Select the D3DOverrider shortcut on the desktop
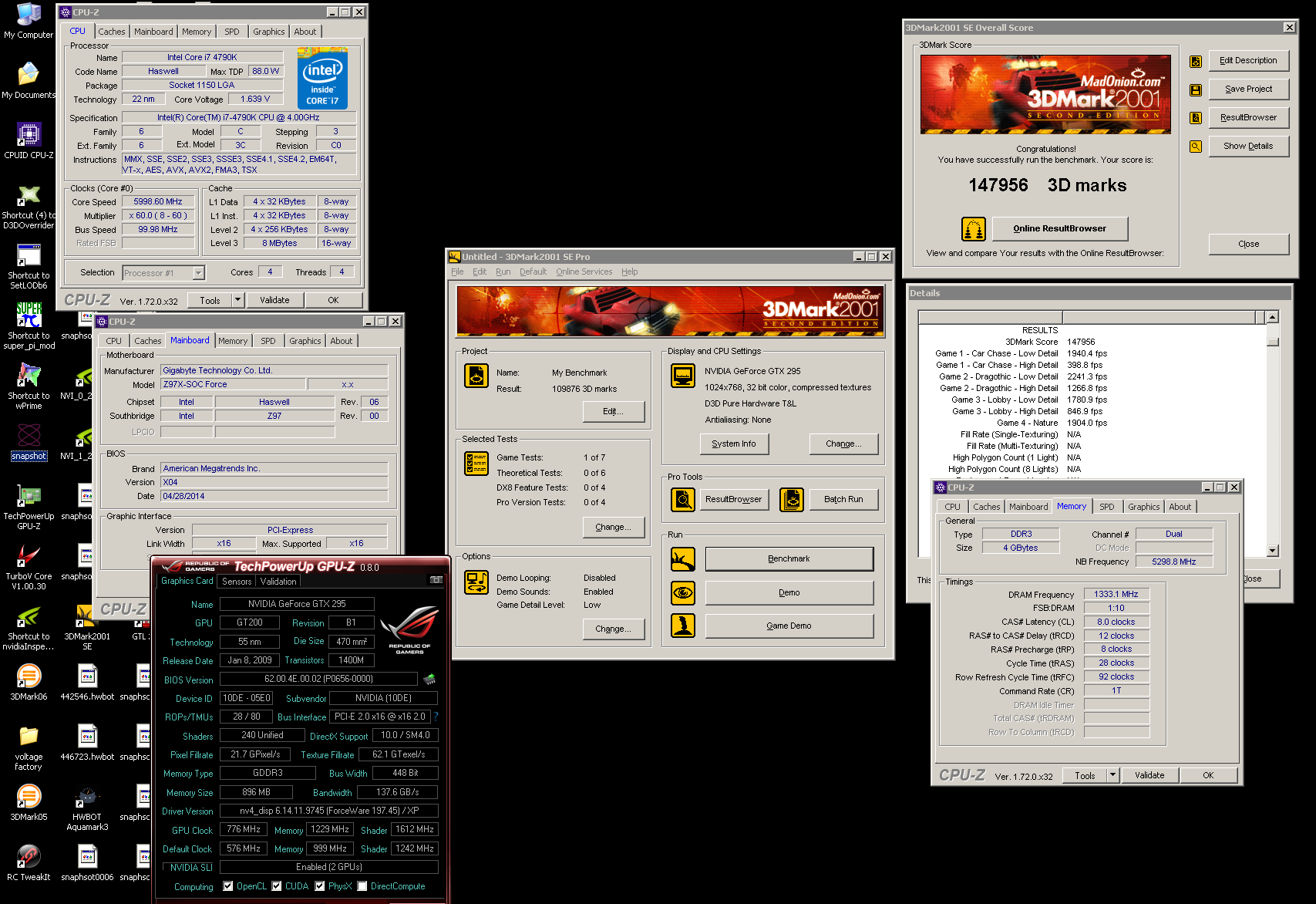The width and height of the screenshot is (1316, 904). tap(29, 207)
